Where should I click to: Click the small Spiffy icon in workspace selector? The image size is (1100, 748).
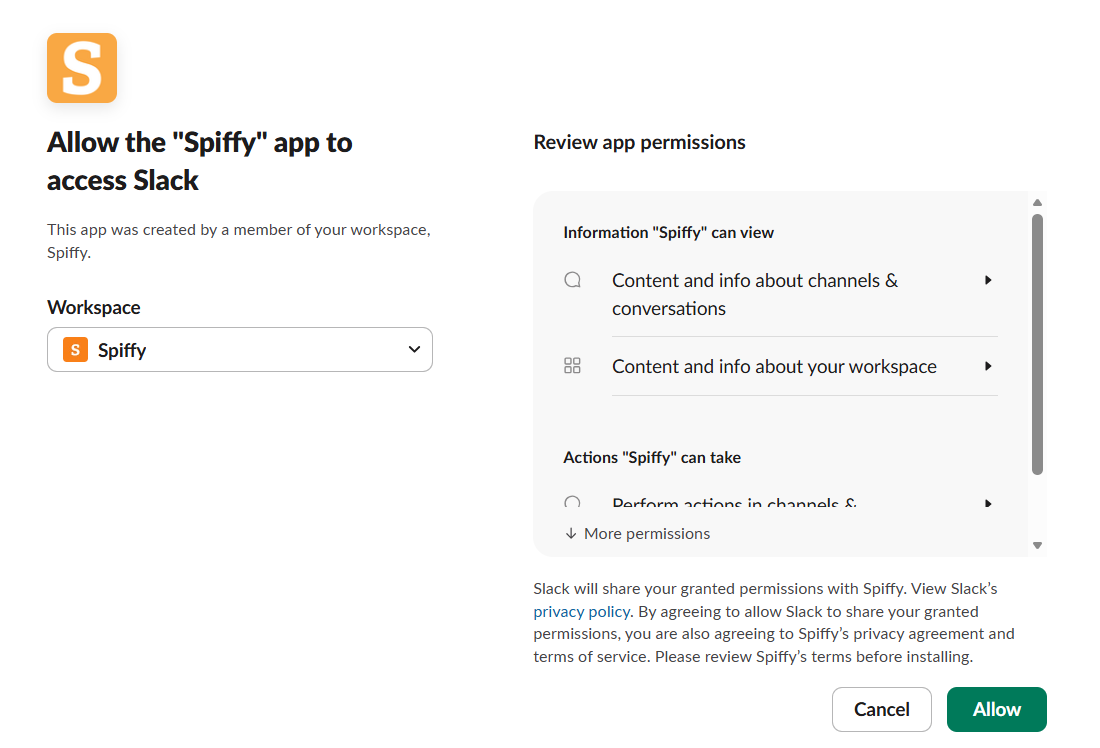[75, 350]
